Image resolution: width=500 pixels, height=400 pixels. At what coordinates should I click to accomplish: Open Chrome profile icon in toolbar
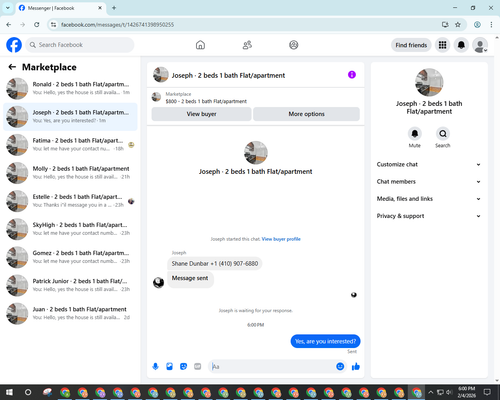point(477,25)
